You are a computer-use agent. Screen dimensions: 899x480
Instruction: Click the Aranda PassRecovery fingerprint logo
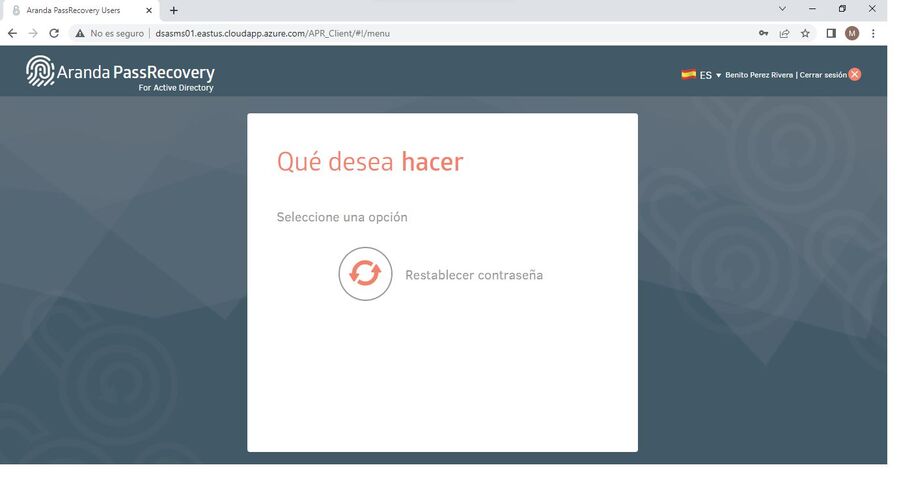click(40, 72)
